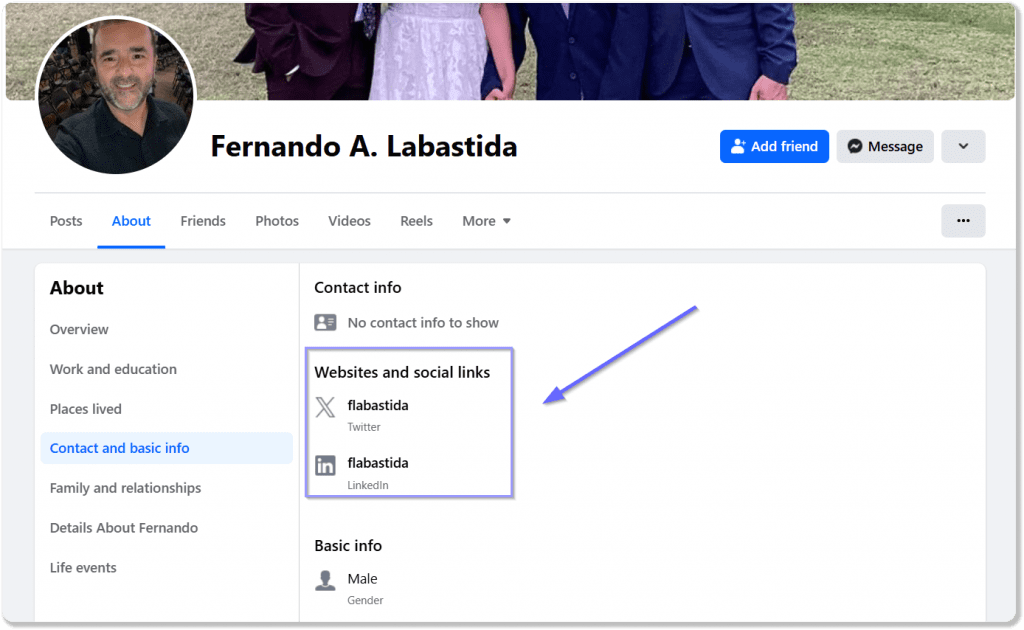The width and height of the screenshot is (1024, 630).
Task: Click the gender person icon under Basic info
Action: point(324,578)
